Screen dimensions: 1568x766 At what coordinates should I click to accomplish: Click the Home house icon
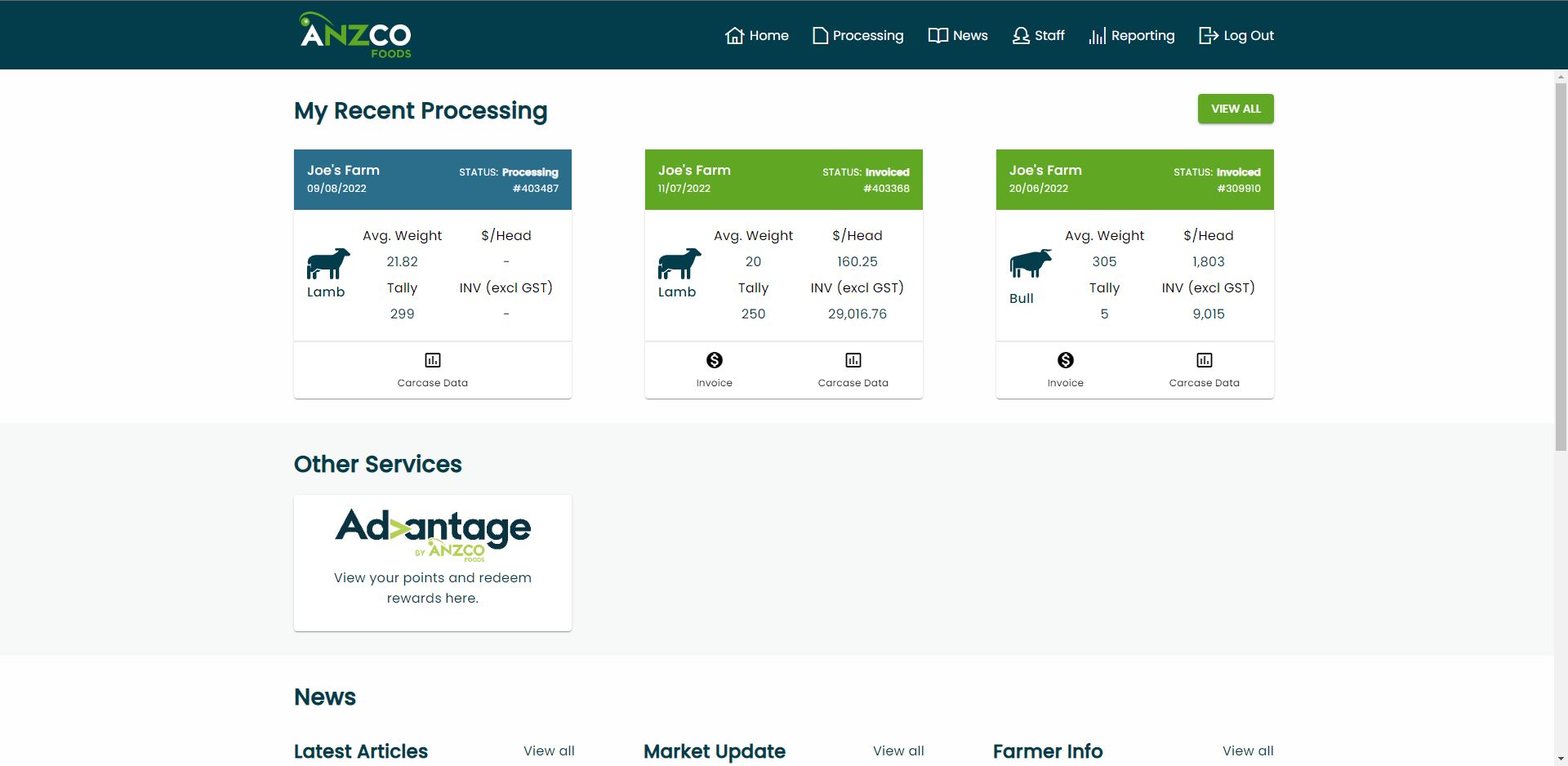coord(734,35)
